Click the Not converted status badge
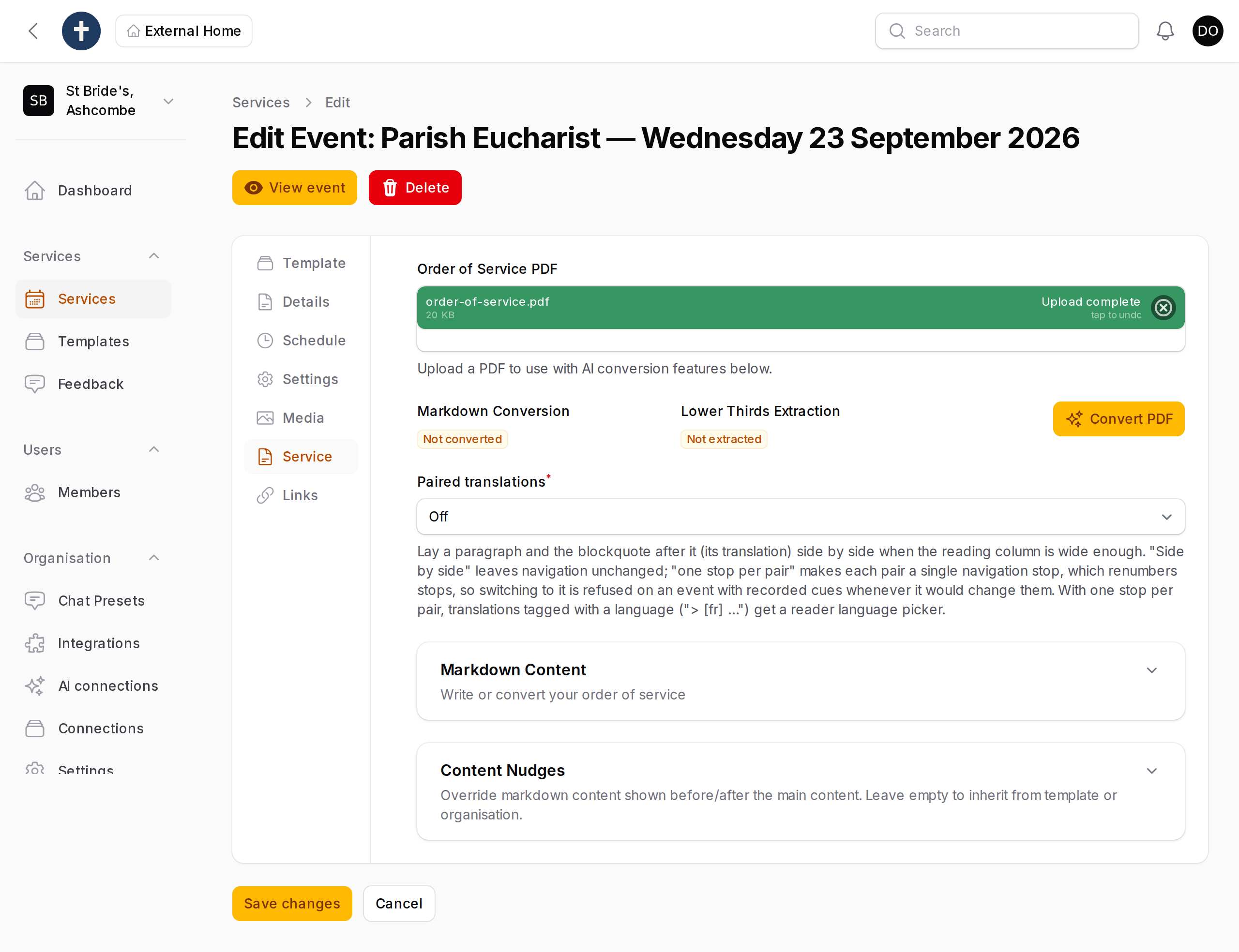1239x952 pixels. [x=462, y=439]
